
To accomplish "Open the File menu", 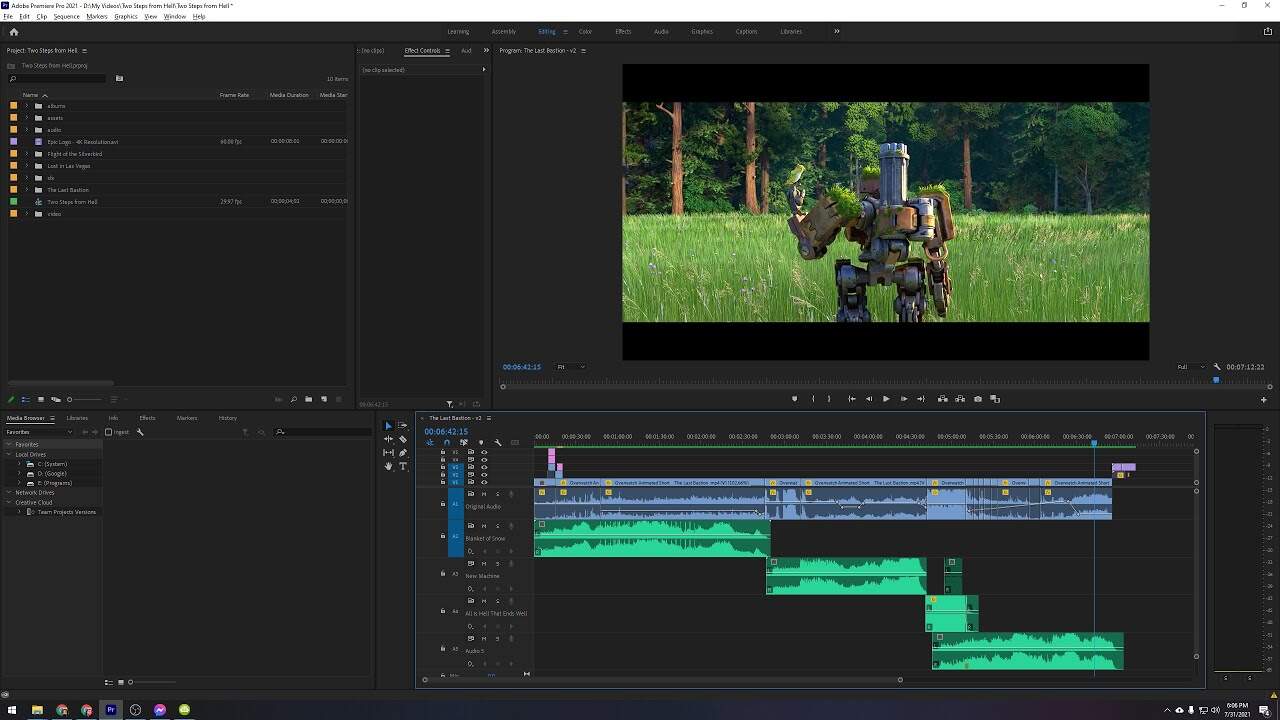I will point(8,17).
